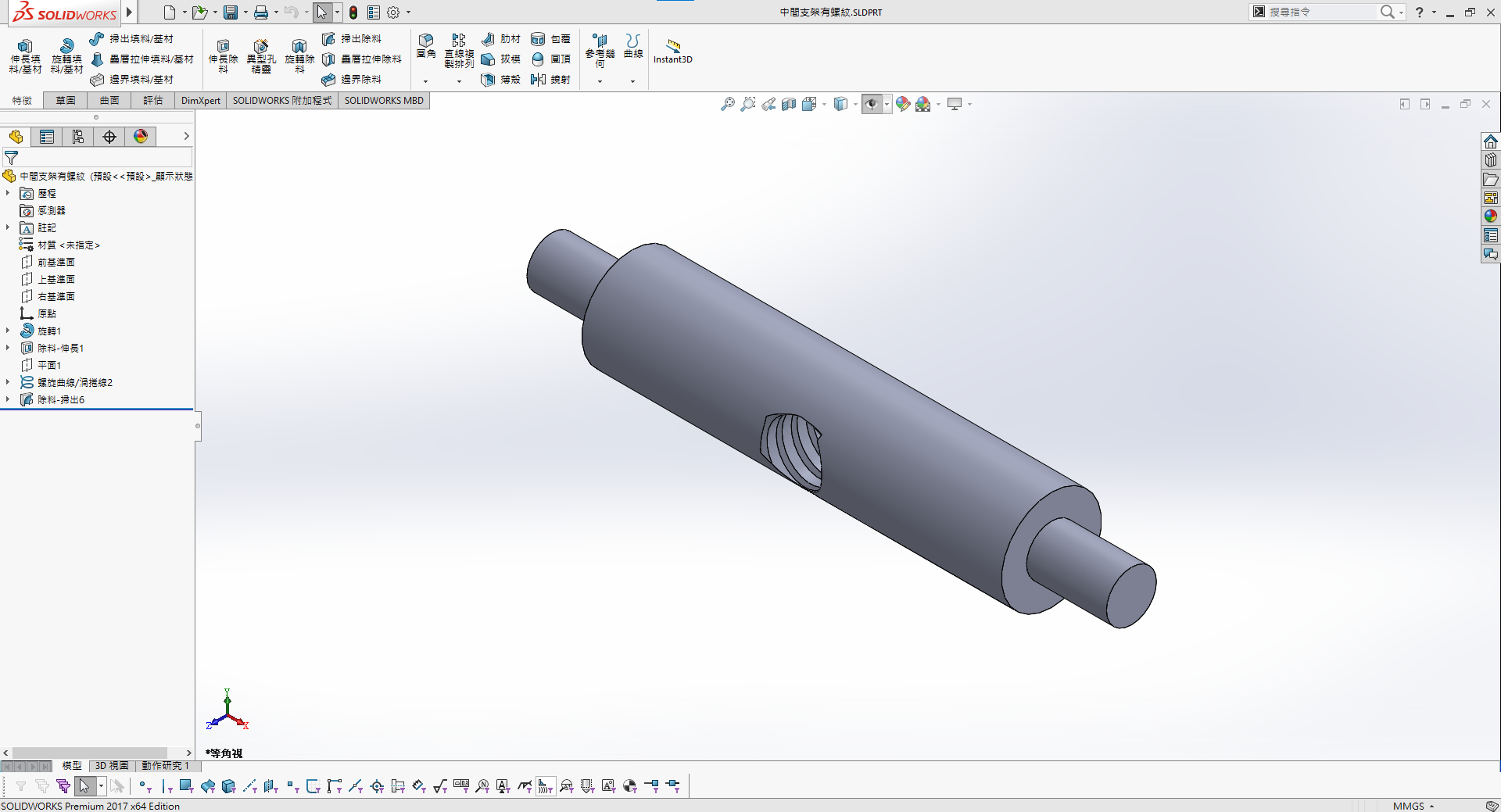Click the 搜尋指令 search commands field
The height and width of the screenshot is (812, 1501).
(1320, 12)
